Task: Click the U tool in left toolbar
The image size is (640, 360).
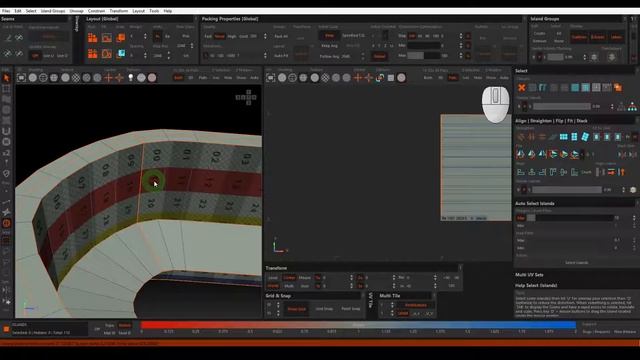Action: pos(6,131)
